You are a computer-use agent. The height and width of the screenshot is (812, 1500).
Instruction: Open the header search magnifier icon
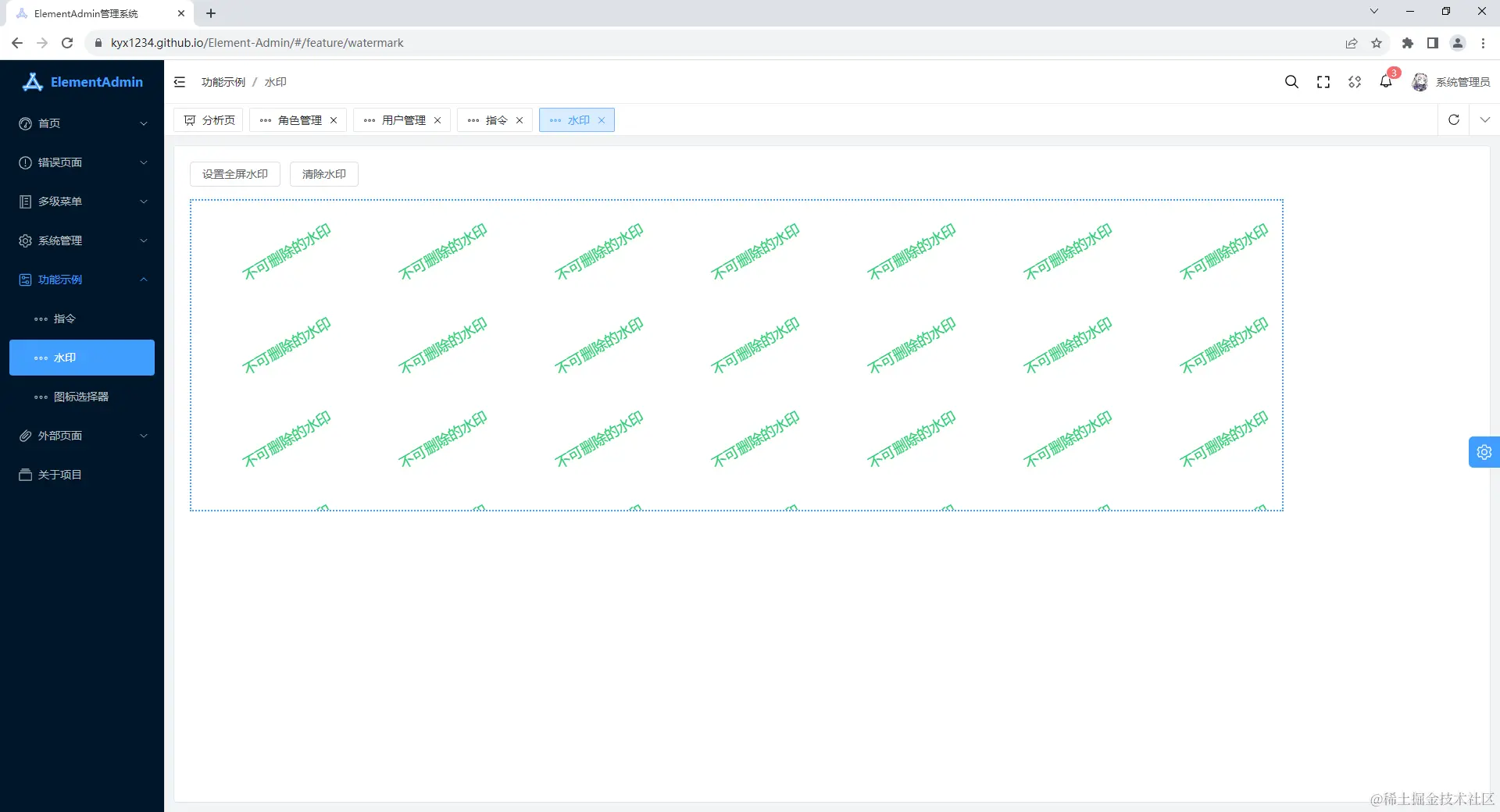tap(1291, 82)
